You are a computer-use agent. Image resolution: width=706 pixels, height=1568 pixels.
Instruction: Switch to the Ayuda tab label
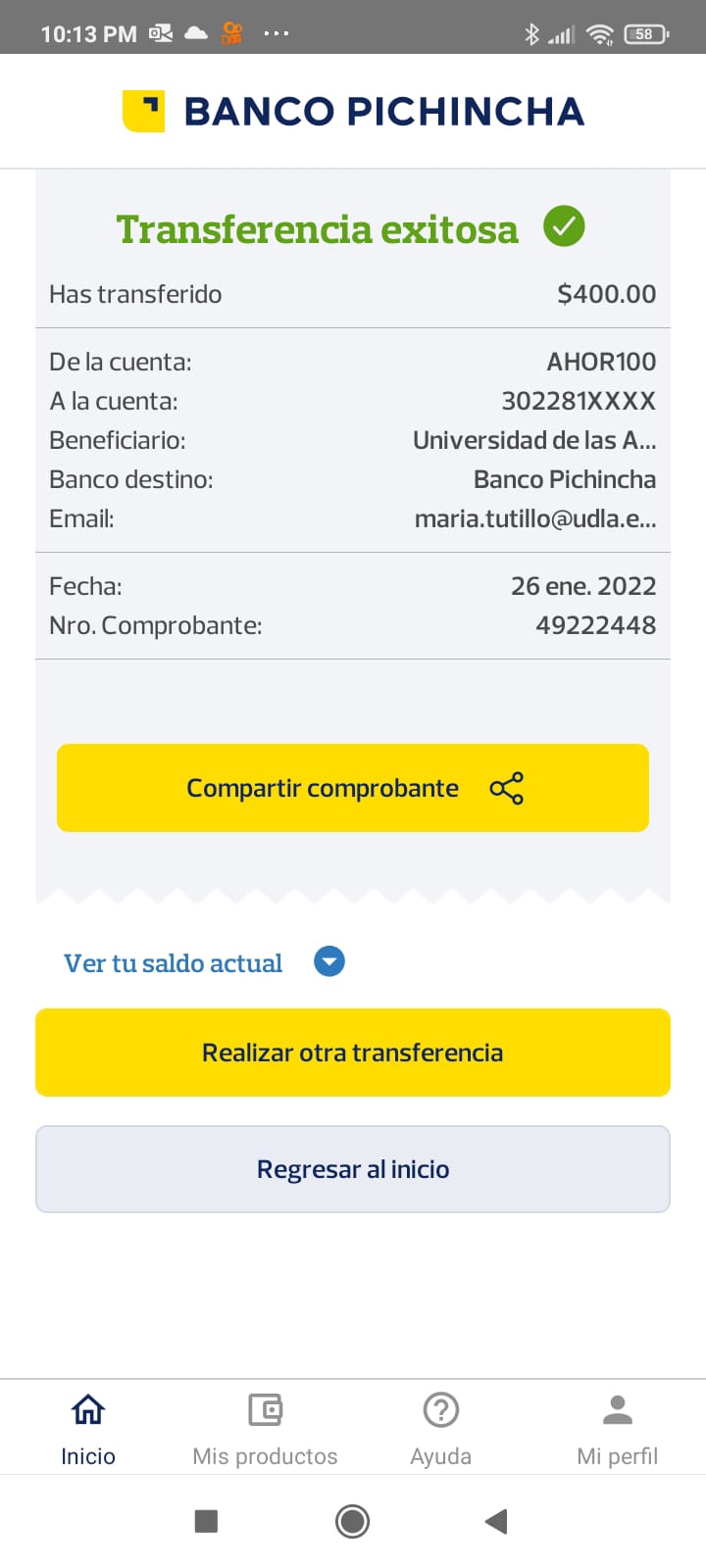(441, 1456)
